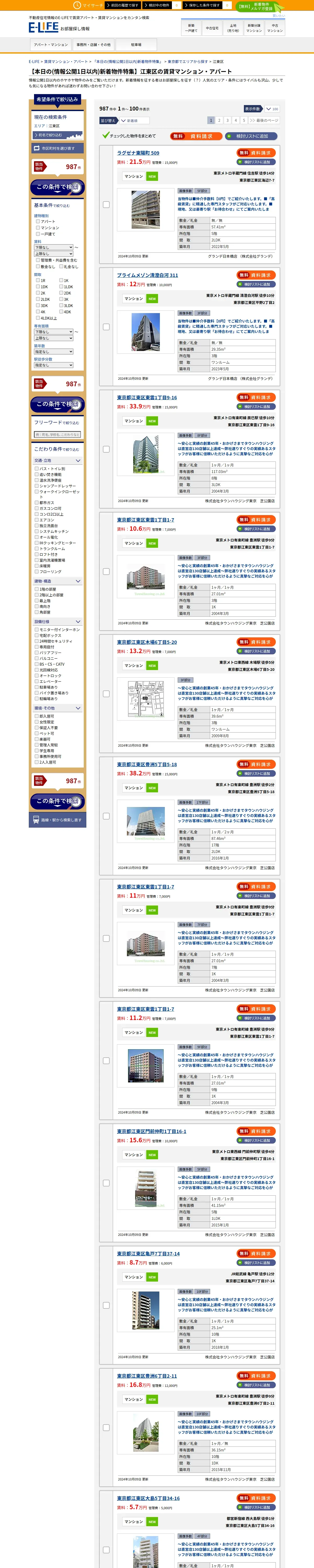The image size is (314, 1568).
Task: Click 検討中の物件 in top bar
Action: click(158, 5)
